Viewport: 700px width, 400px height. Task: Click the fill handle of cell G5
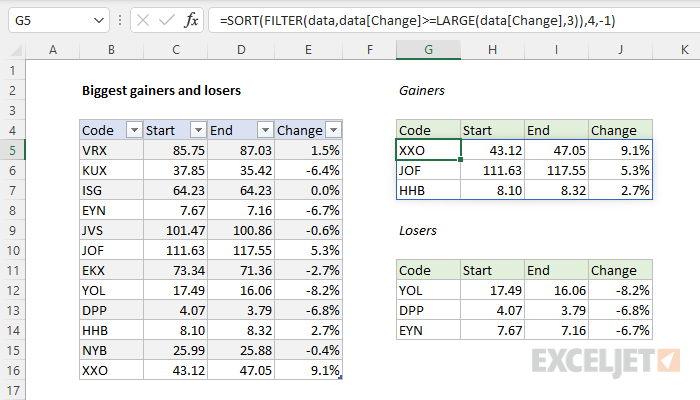click(460, 159)
